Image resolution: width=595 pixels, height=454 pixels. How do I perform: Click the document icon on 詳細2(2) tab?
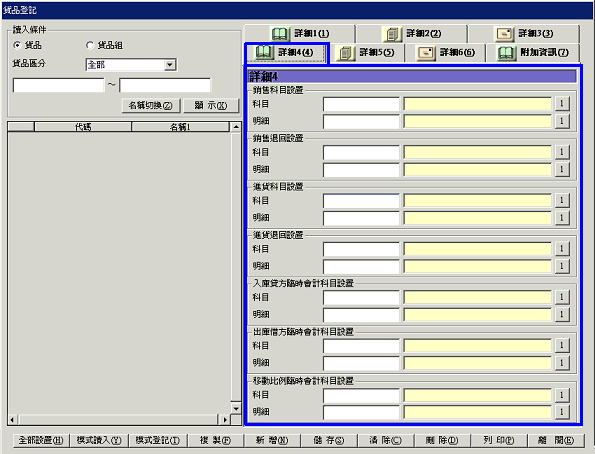point(392,34)
